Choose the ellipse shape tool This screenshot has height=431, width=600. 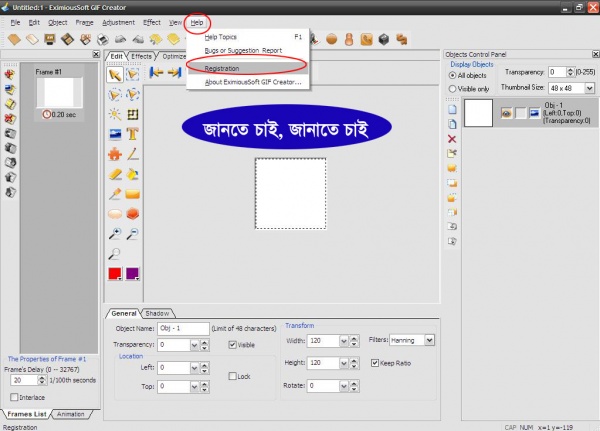(115, 214)
